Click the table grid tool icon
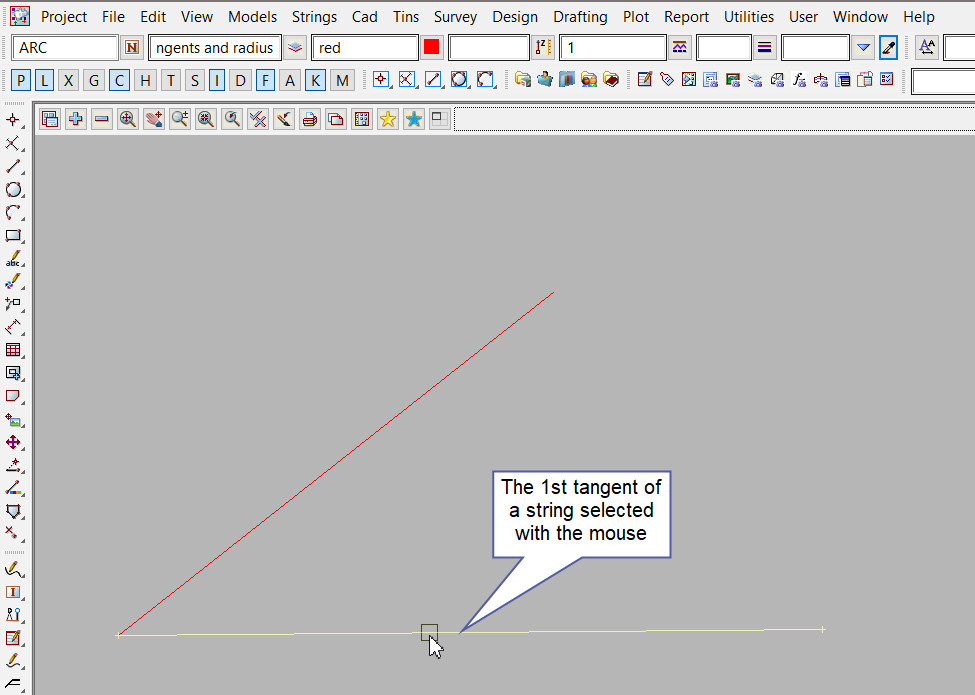Viewport: 975px width, 695px height. [x=13, y=350]
